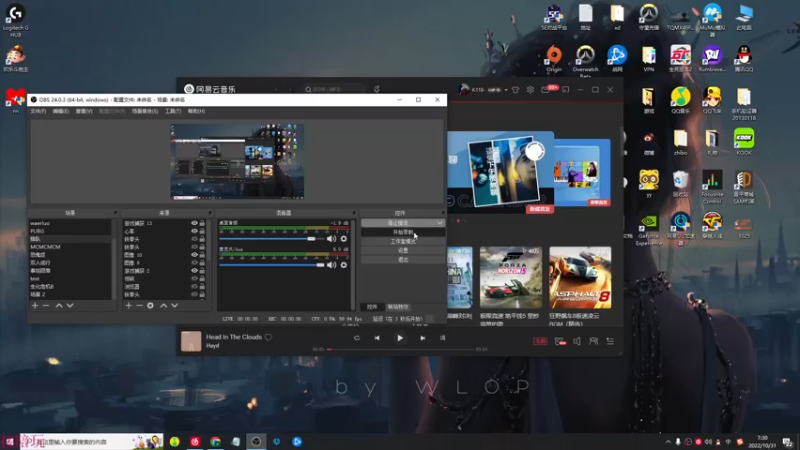Add a new source with the plus icon
Image resolution: width=800 pixels, height=450 pixels.
pyautogui.click(x=129, y=306)
